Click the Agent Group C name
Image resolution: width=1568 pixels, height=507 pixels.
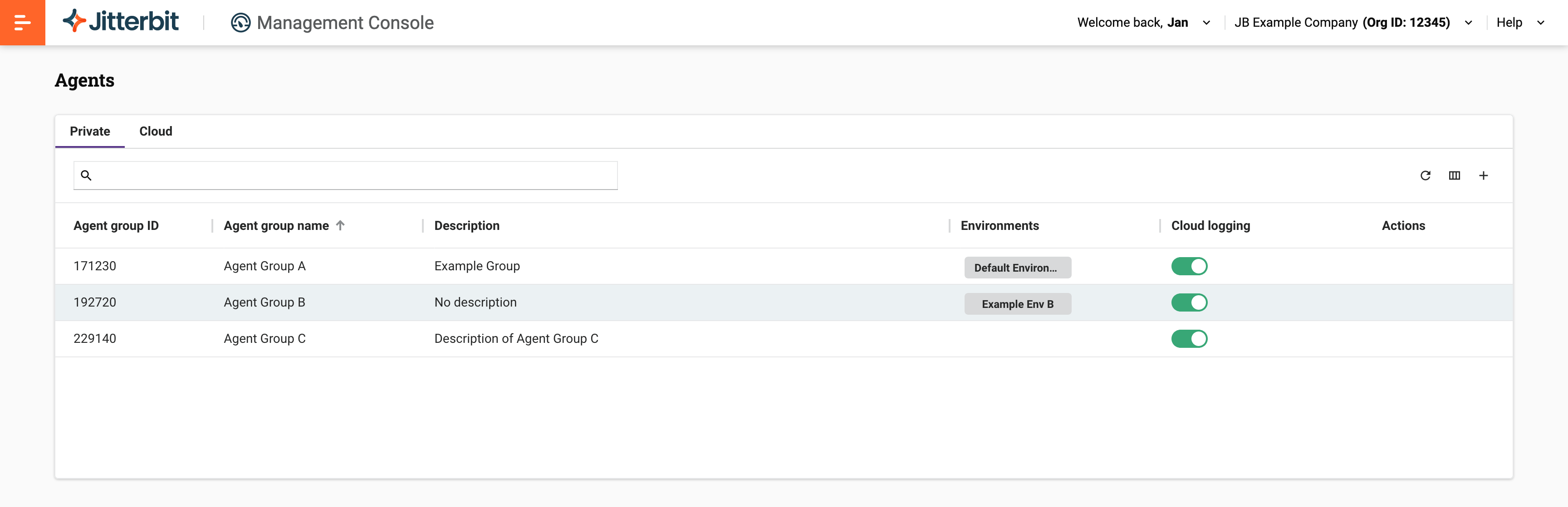(x=264, y=338)
